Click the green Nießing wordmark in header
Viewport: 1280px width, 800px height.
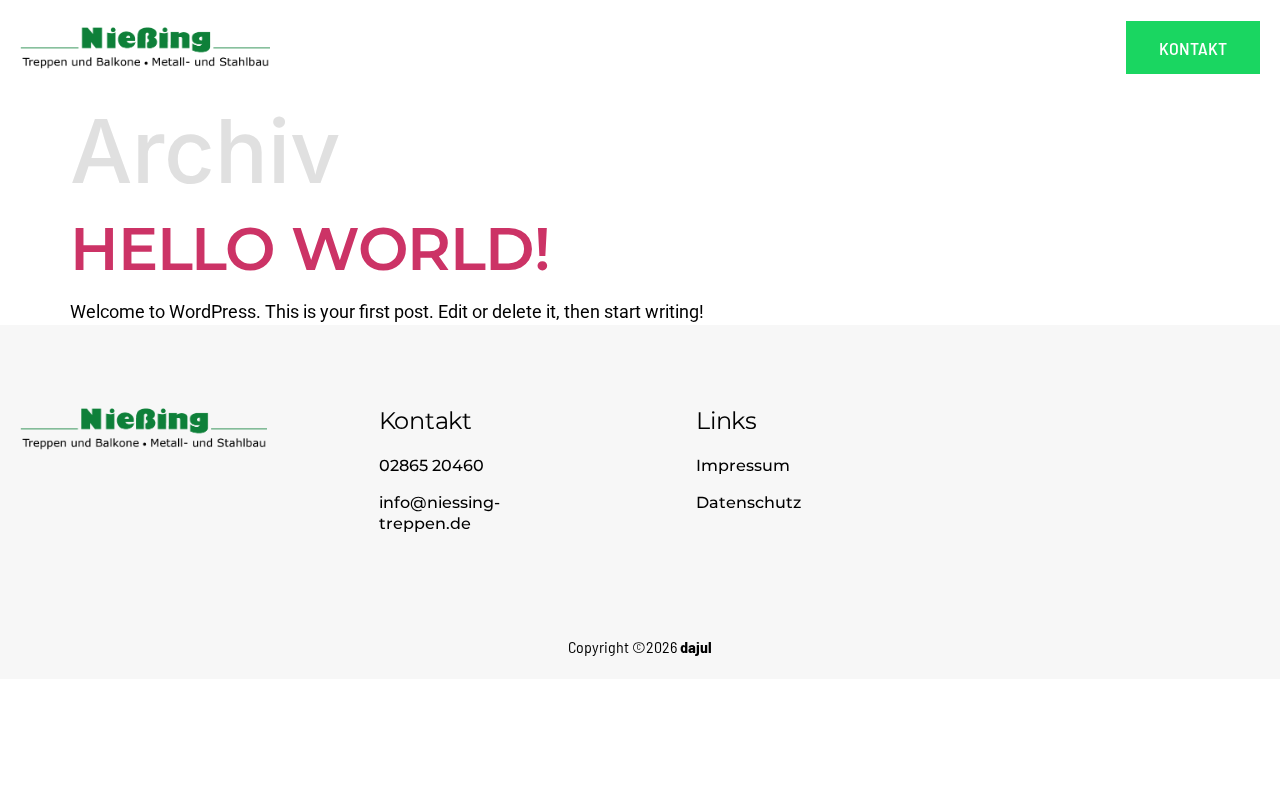click(146, 39)
